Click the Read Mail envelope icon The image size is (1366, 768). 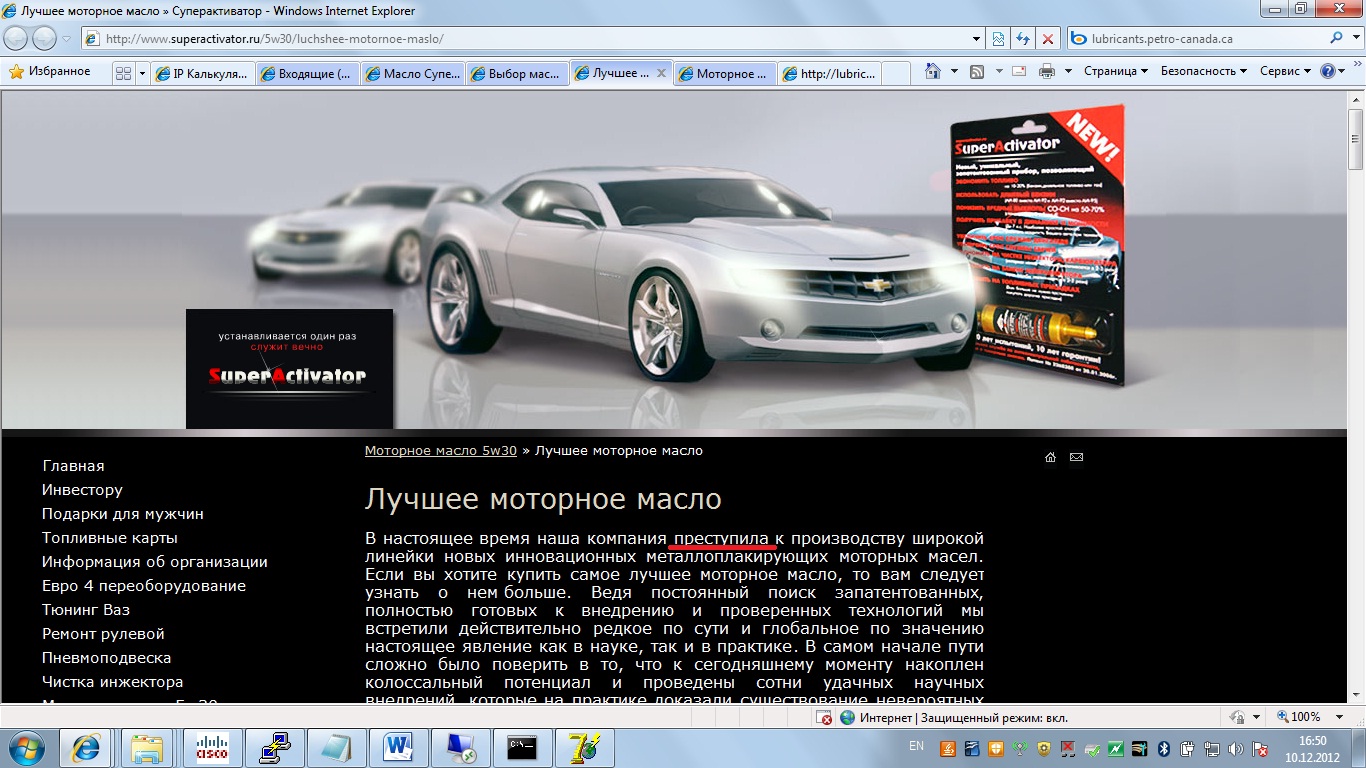tap(1019, 72)
